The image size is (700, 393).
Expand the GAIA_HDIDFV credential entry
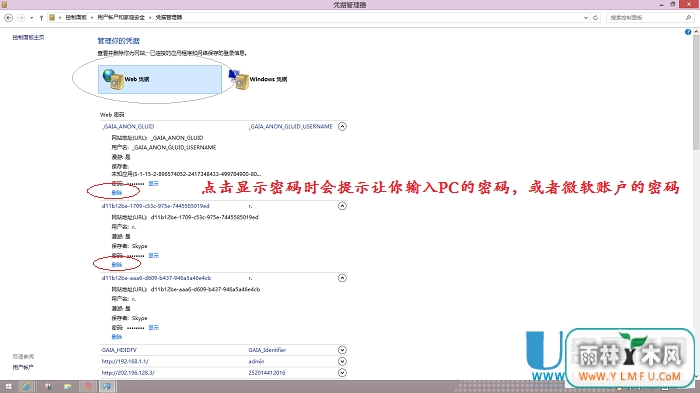342,350
